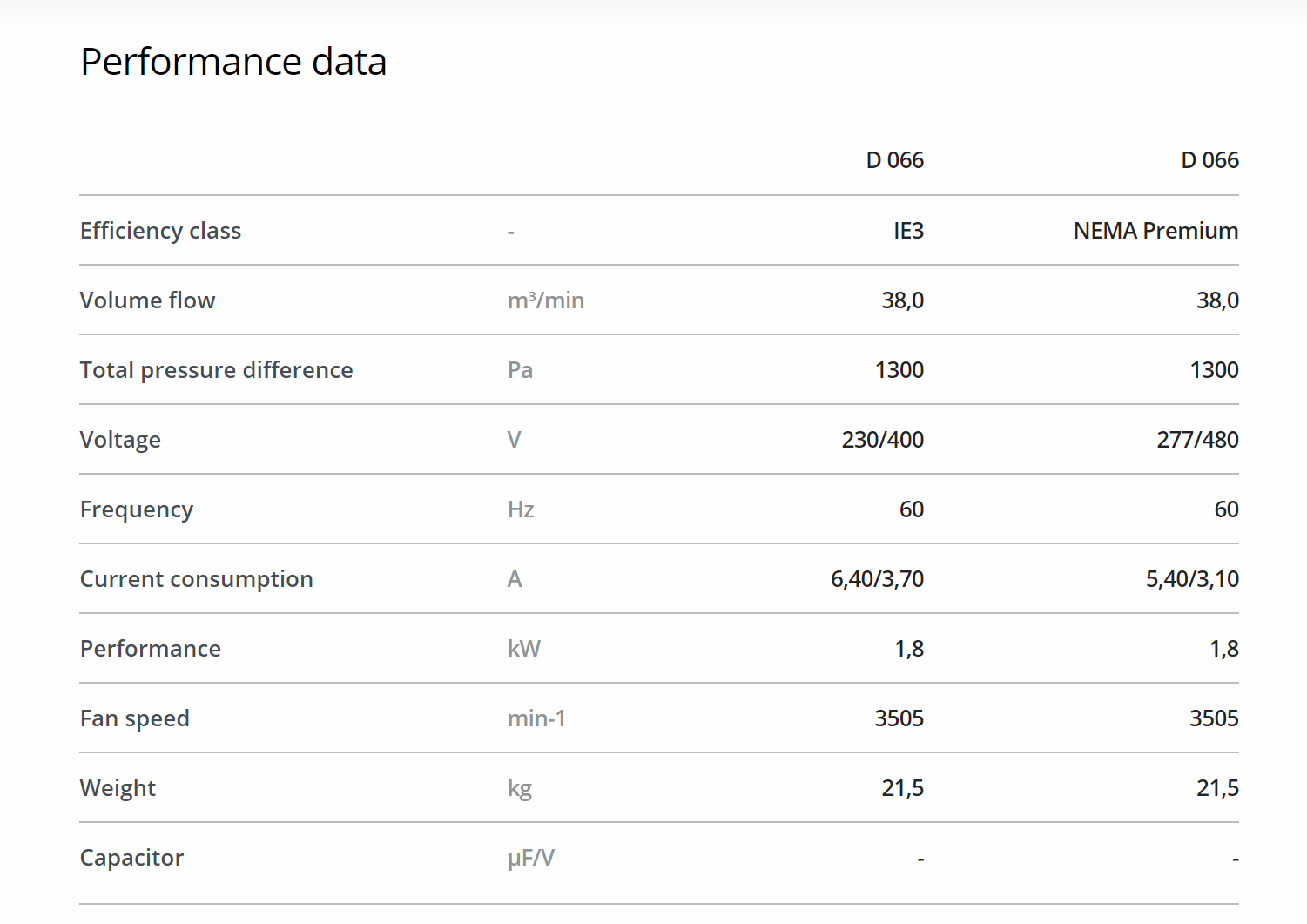Click the "m³/min" unit text
This screenshot has height=924, width=1307.
pos(546,300)
